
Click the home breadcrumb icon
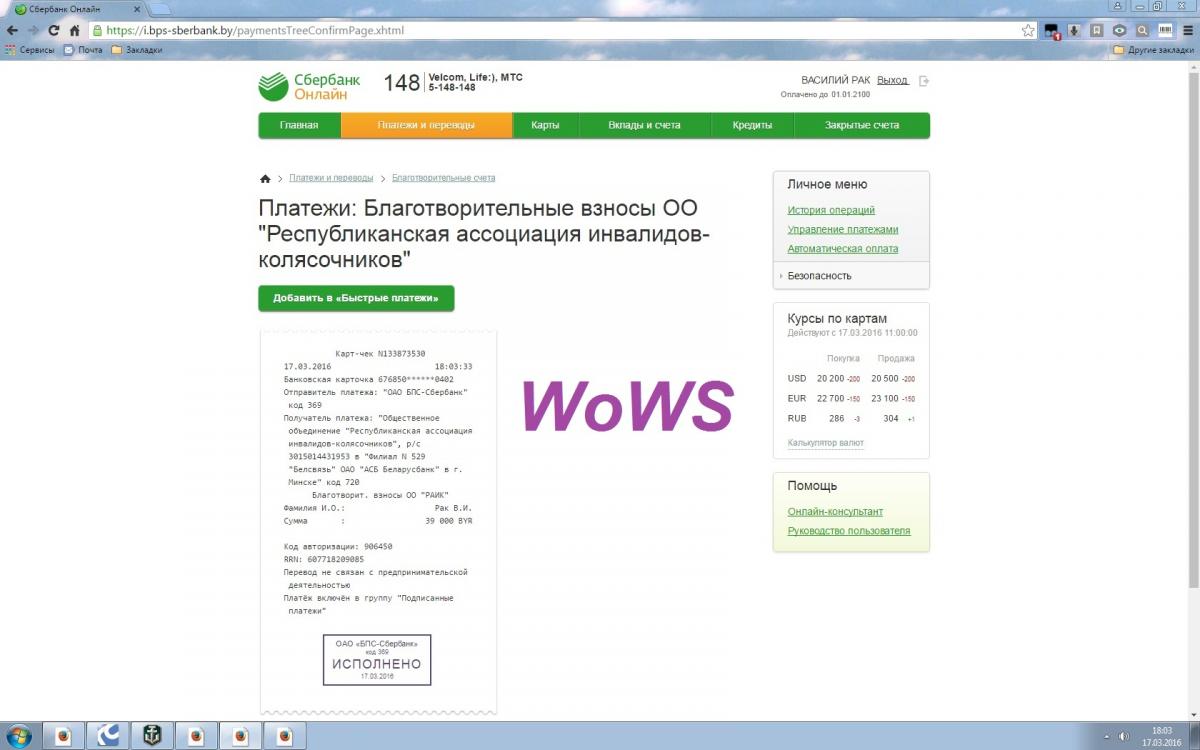point(265,179)
